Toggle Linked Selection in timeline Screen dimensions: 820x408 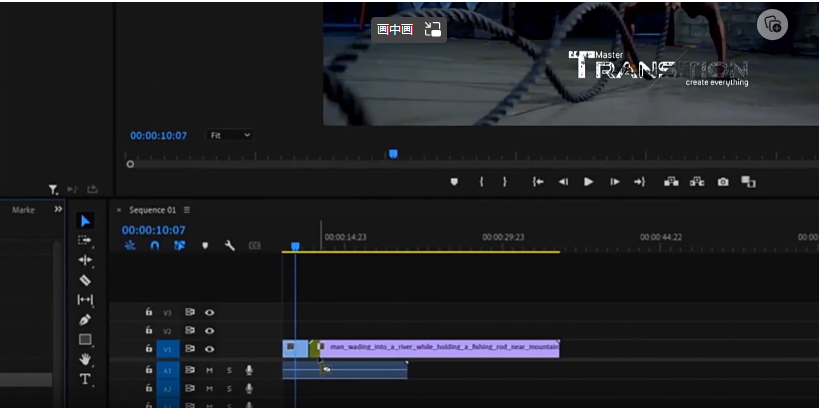point(179,245)
